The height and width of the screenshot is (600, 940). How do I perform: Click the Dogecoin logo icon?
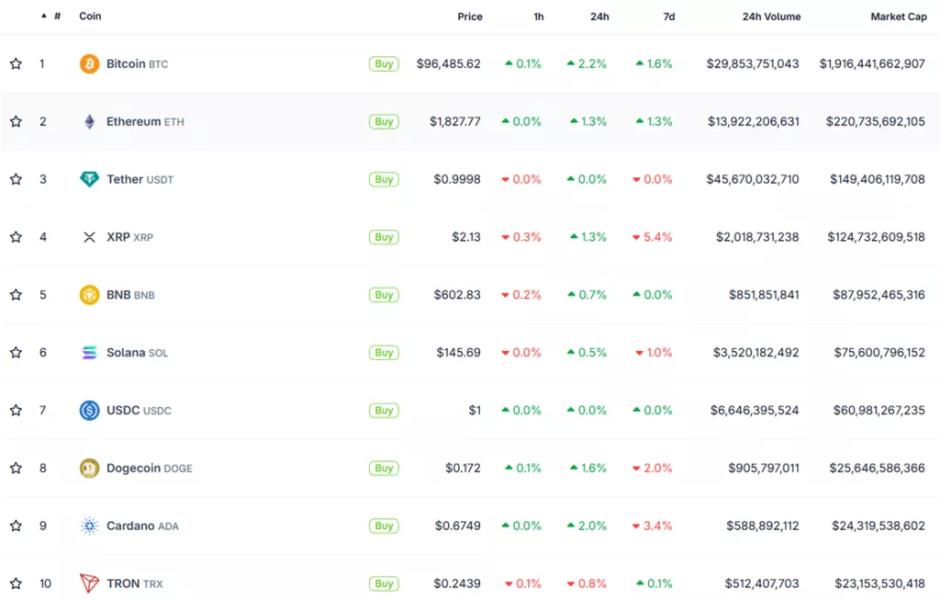[x=89, y=468]
